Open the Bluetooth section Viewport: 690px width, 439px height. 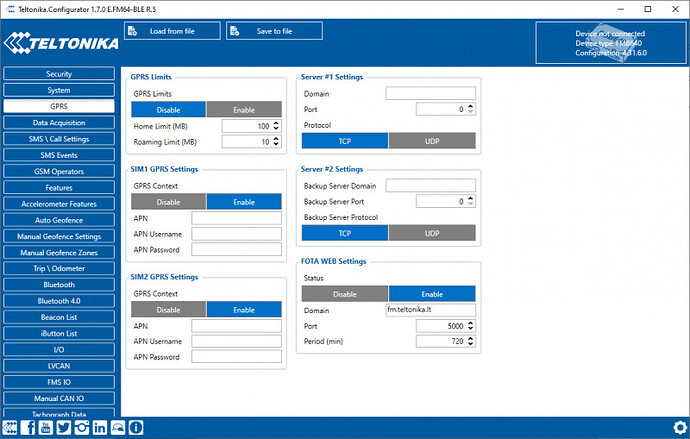59,285
